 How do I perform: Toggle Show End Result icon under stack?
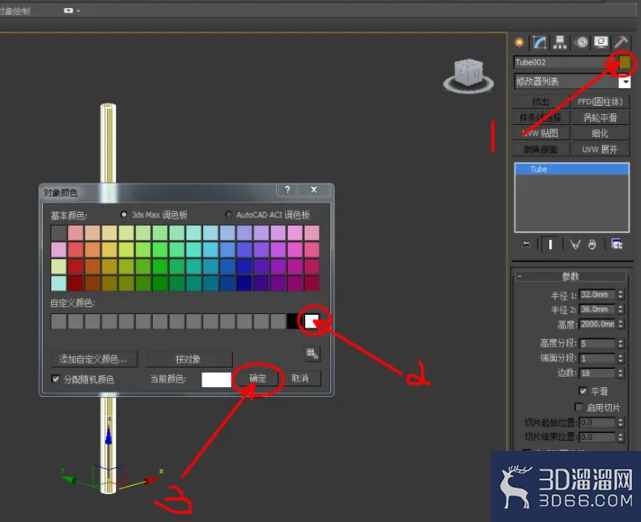click(550, 244)
